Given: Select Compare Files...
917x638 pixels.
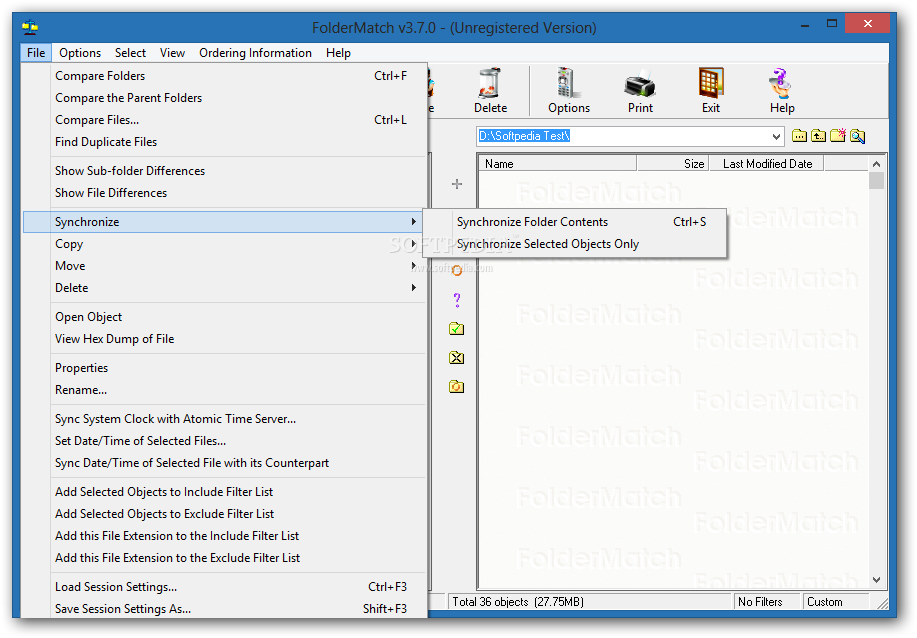Looking at the screenshot, I should click(x=225, y=120).
